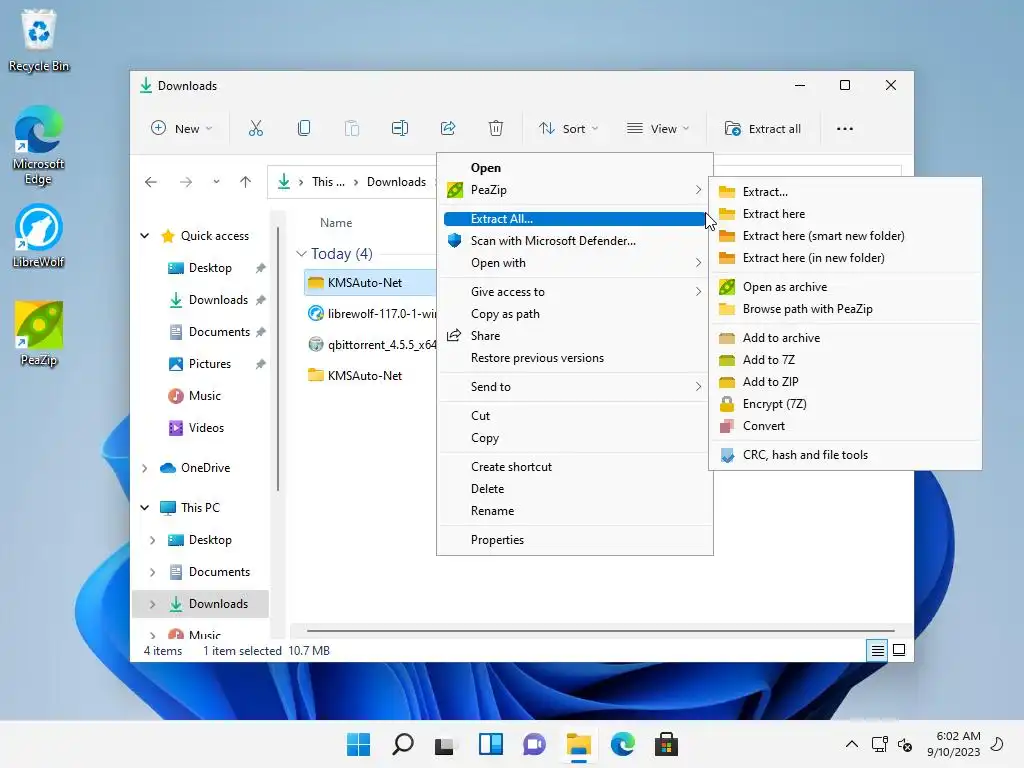Viewport: 1024px width, 768px height.
Task: Select Rename in context menu
Action: 573,511
